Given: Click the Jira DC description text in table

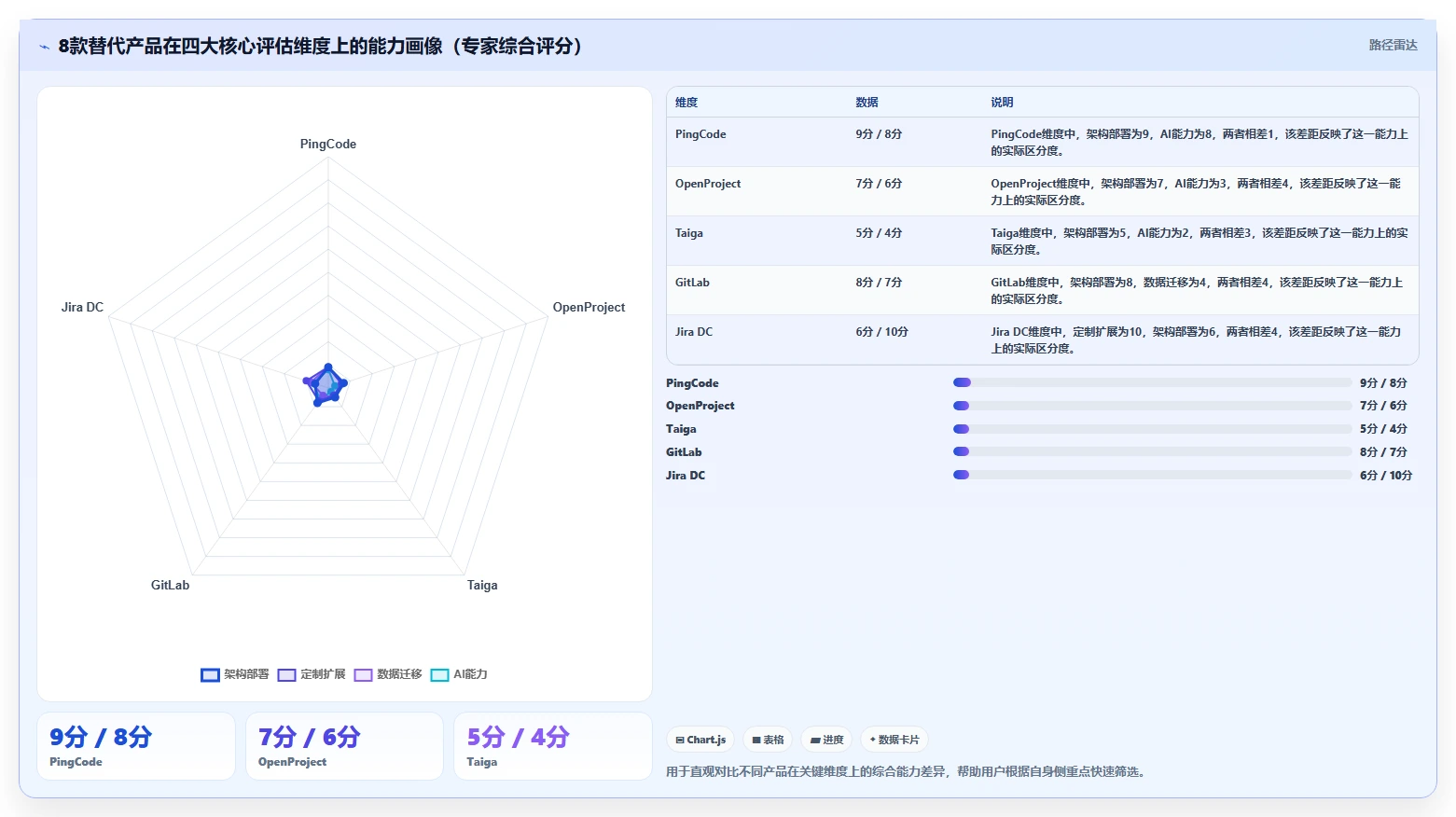Looking at the screenshot, I should pyautogui.click(x=1196, y=339).
